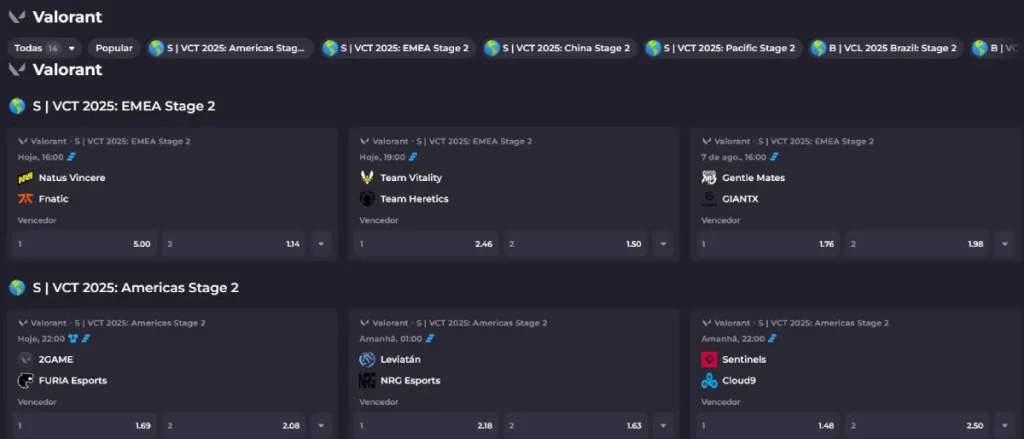
Task: Click stats icon next to Amanhã, 22:00
Action: [x=773, y=338]
